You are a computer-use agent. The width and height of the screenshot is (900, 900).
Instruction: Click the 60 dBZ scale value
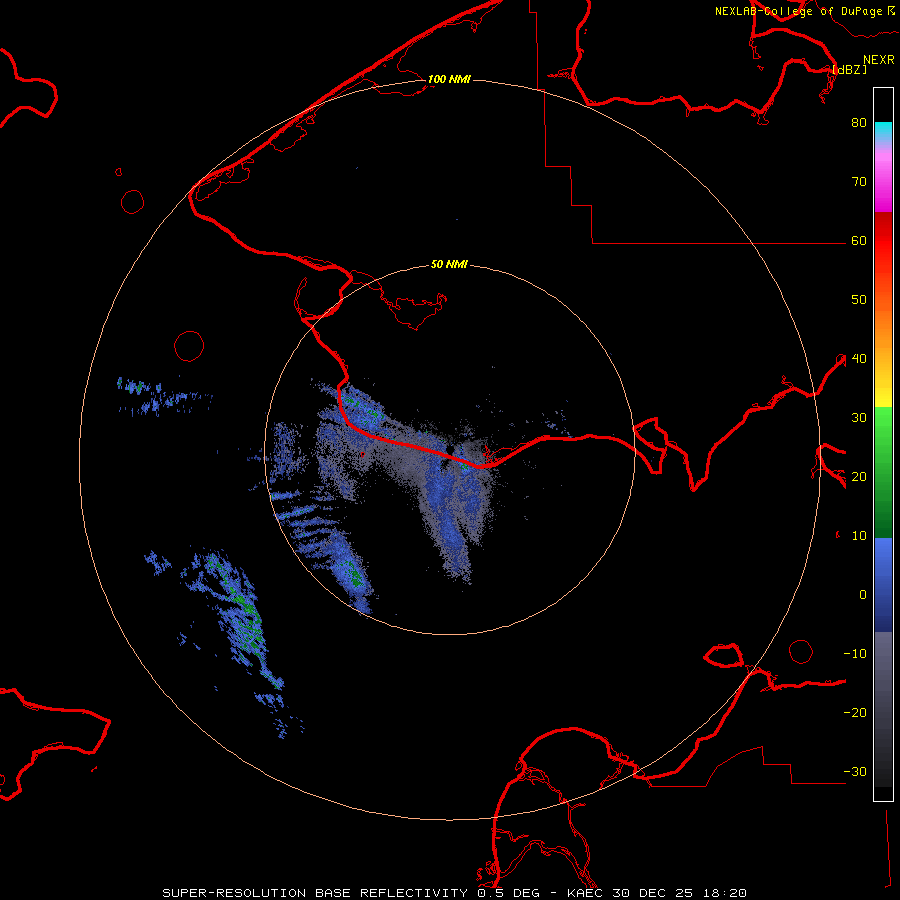[x=859, y=240]
